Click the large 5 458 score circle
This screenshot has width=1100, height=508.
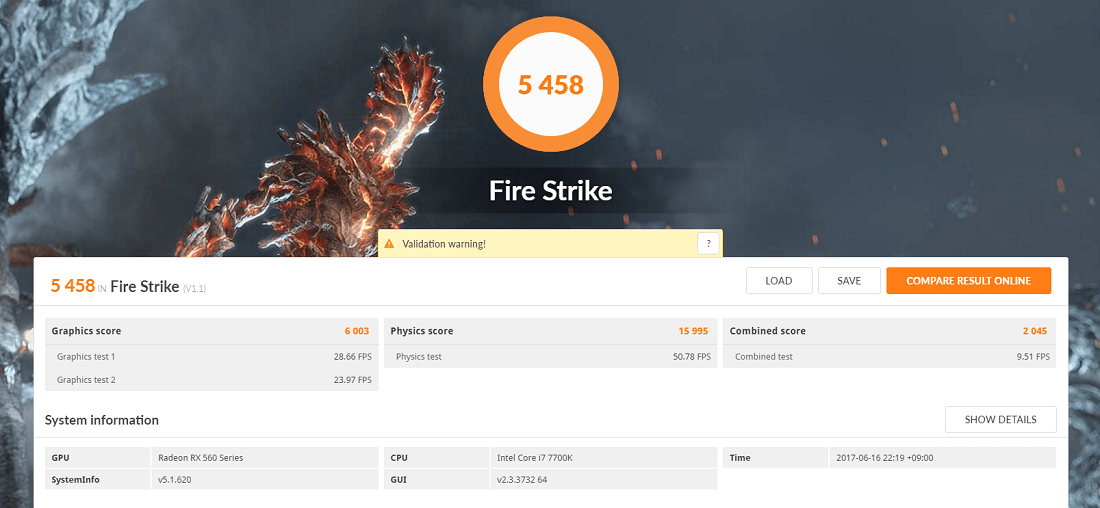[x=551, y=85]
